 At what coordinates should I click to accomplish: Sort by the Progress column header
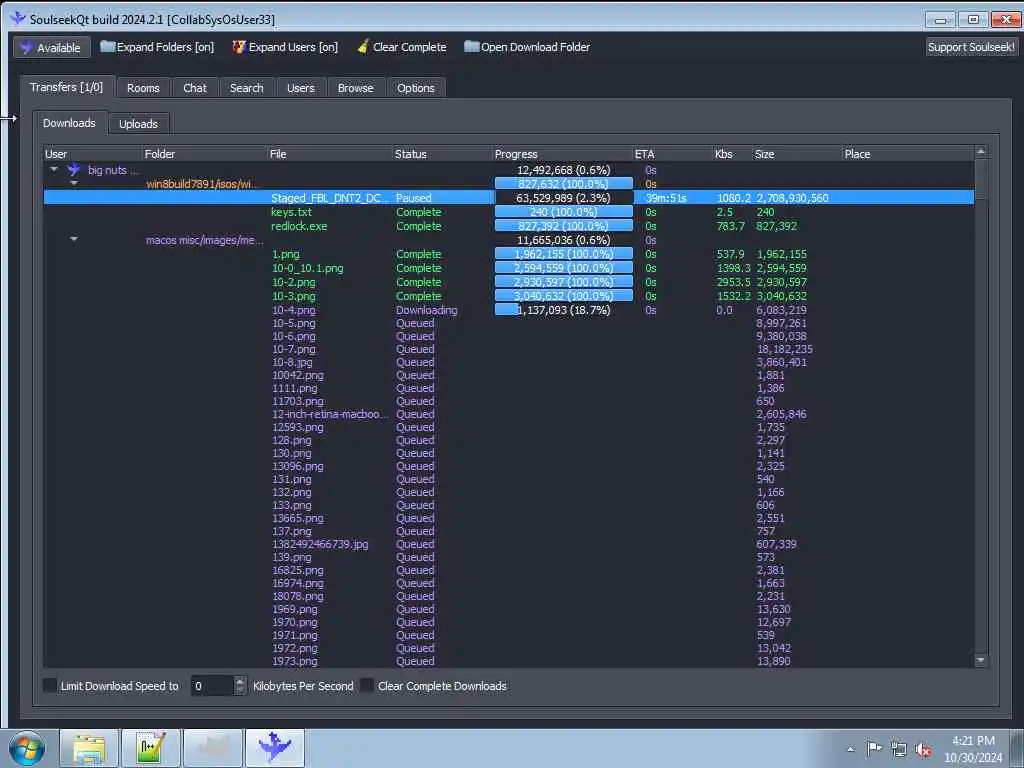[563, 154]
